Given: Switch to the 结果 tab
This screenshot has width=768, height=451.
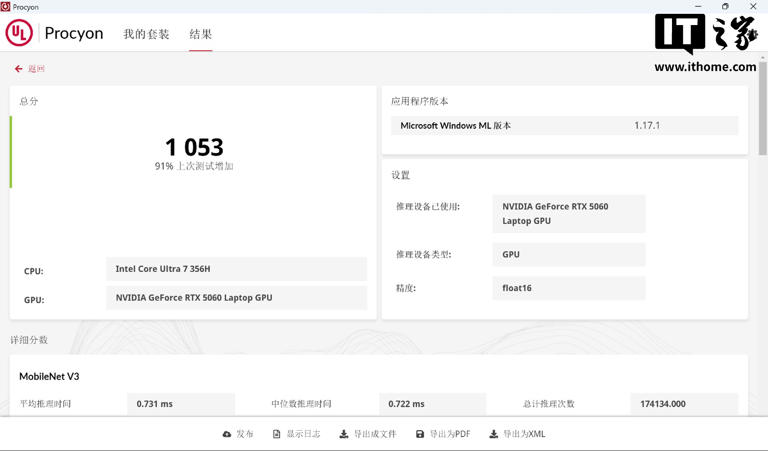Looking at the screenshot, I should click(x=201, y=34).
